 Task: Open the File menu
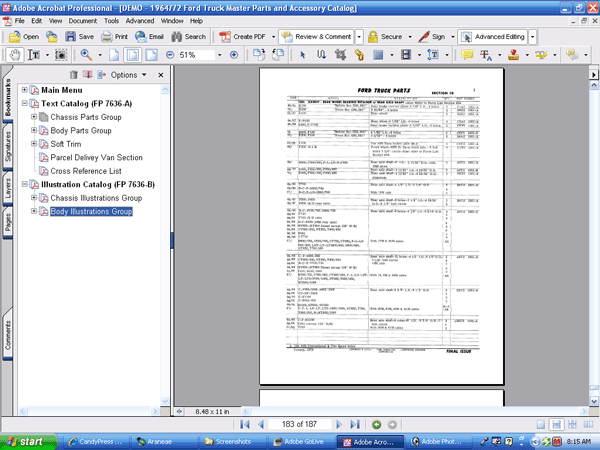[x=20, y=21]
